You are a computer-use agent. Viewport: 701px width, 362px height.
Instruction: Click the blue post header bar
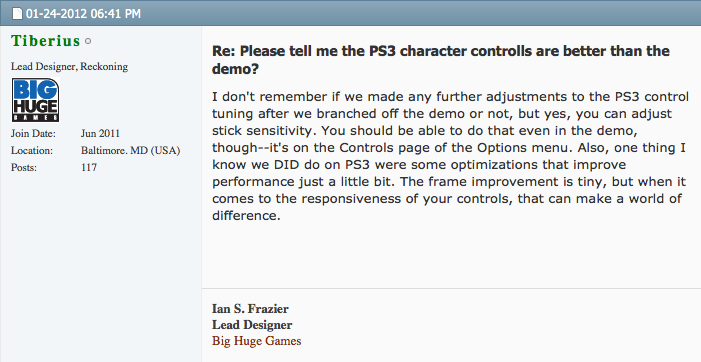(x=350, y=13)
